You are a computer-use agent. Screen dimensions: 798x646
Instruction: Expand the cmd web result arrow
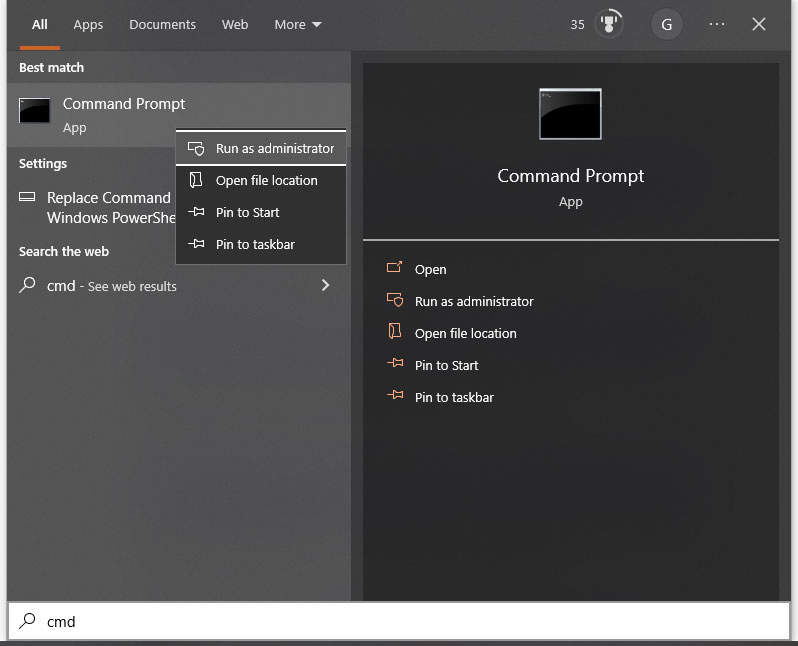(326, 285)
